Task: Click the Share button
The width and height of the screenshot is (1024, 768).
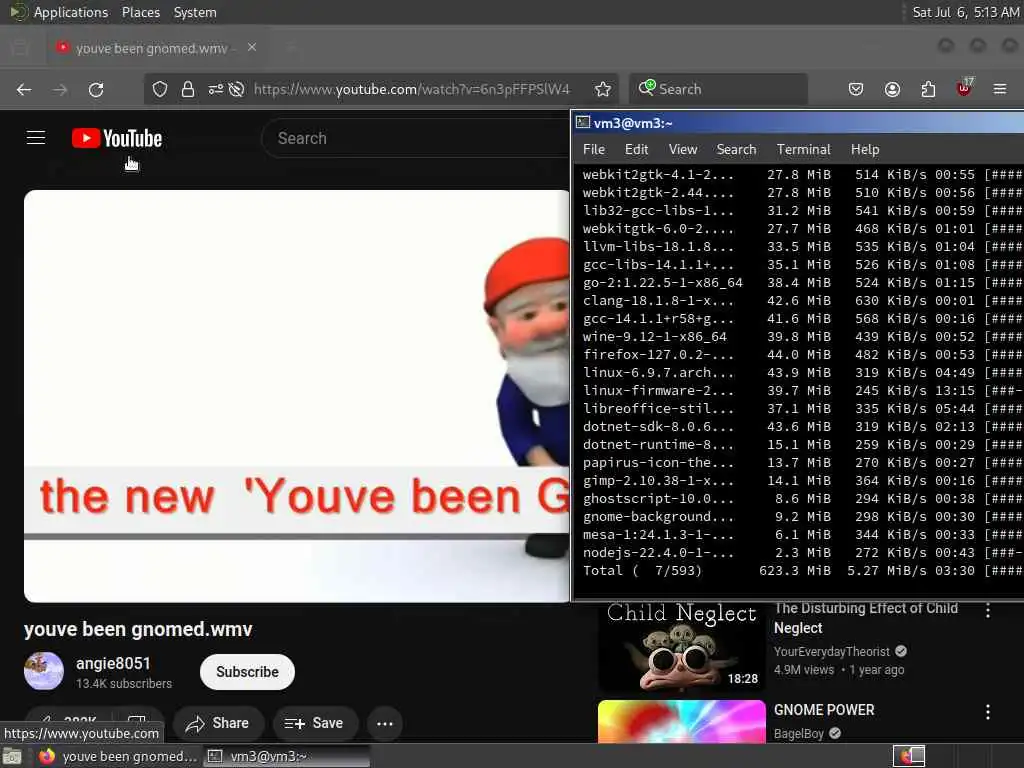Action: (217, 723)
